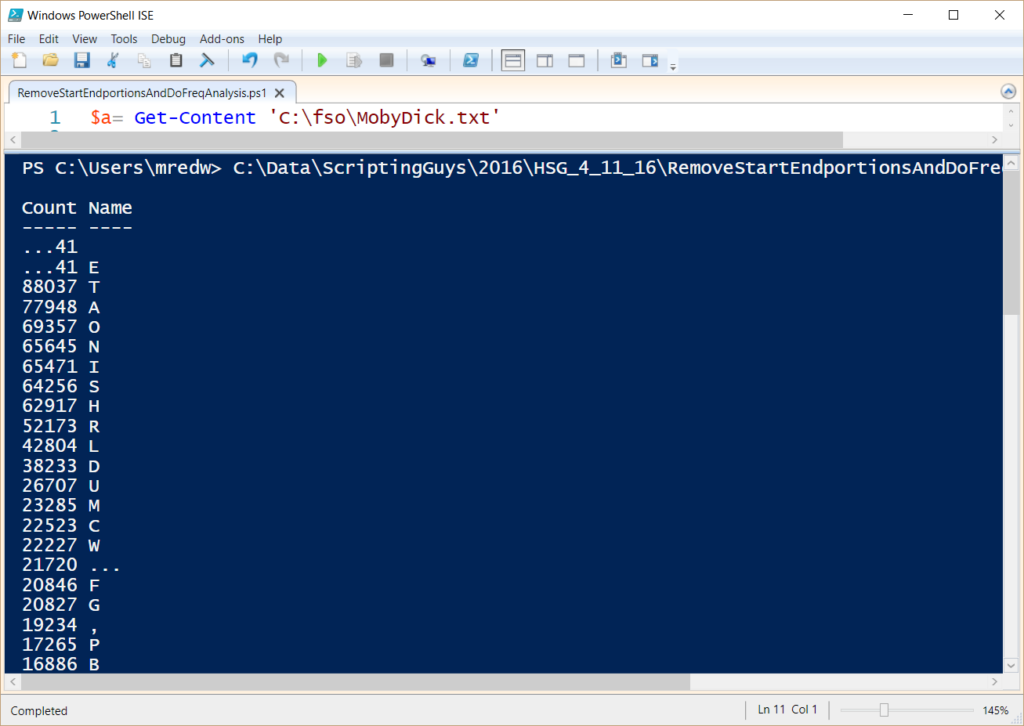Close the RemoveStartEndportionsAndDoFreqAnalysis.ps1 script tab
1024x726 pixels.
280,93
